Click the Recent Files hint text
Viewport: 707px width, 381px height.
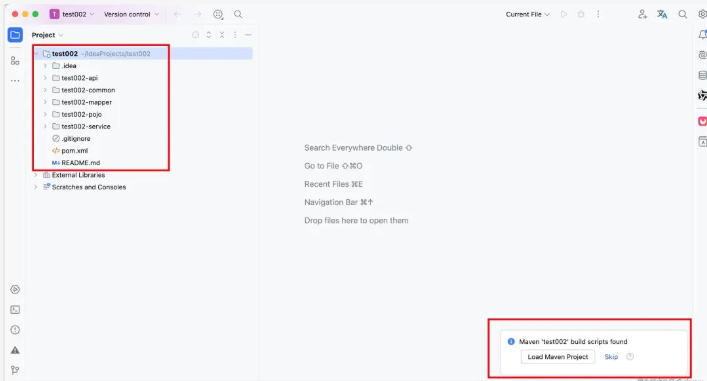click(333, 184)
